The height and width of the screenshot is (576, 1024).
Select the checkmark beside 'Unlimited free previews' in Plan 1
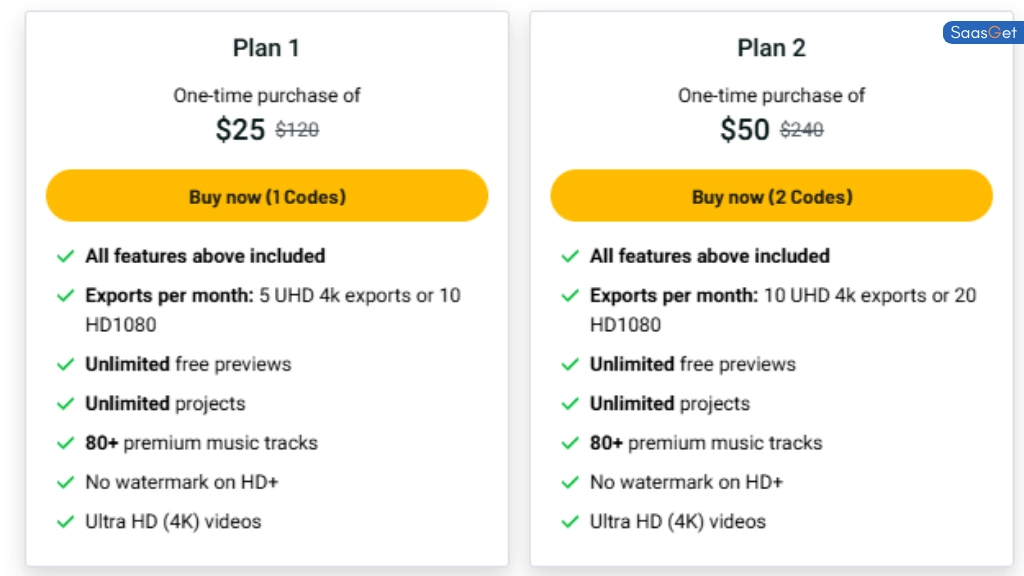[x=65, y=364]
